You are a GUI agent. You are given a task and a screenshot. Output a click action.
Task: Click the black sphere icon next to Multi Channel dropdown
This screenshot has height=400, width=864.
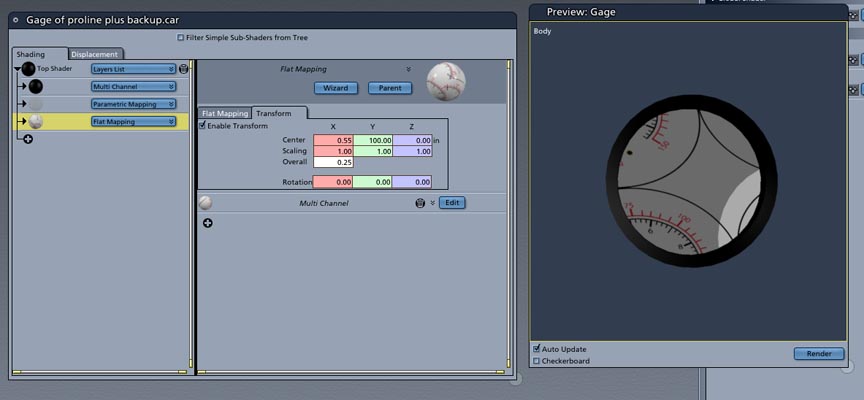[36, 87]
